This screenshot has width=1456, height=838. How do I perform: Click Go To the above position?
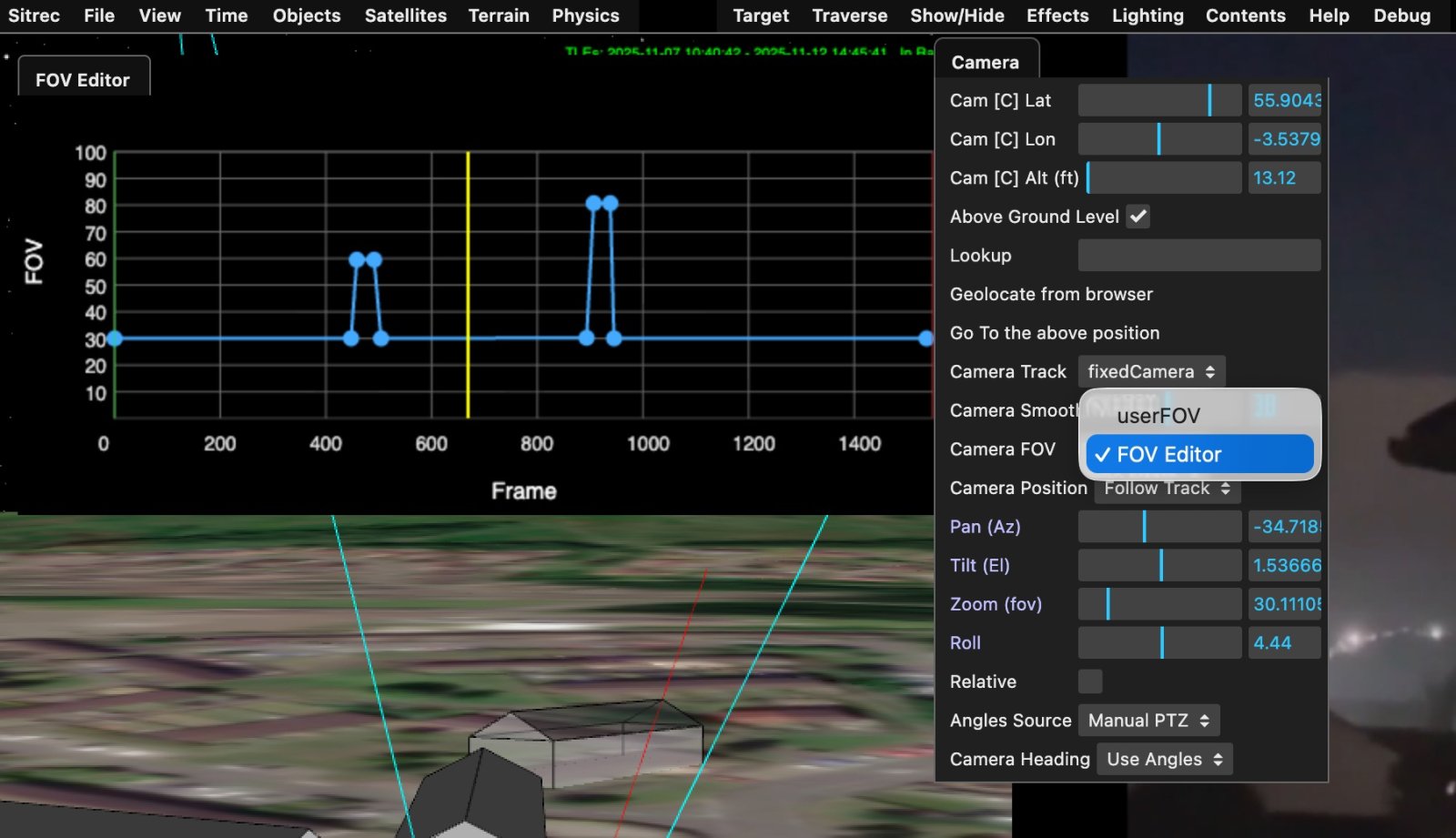point(1055,333)
